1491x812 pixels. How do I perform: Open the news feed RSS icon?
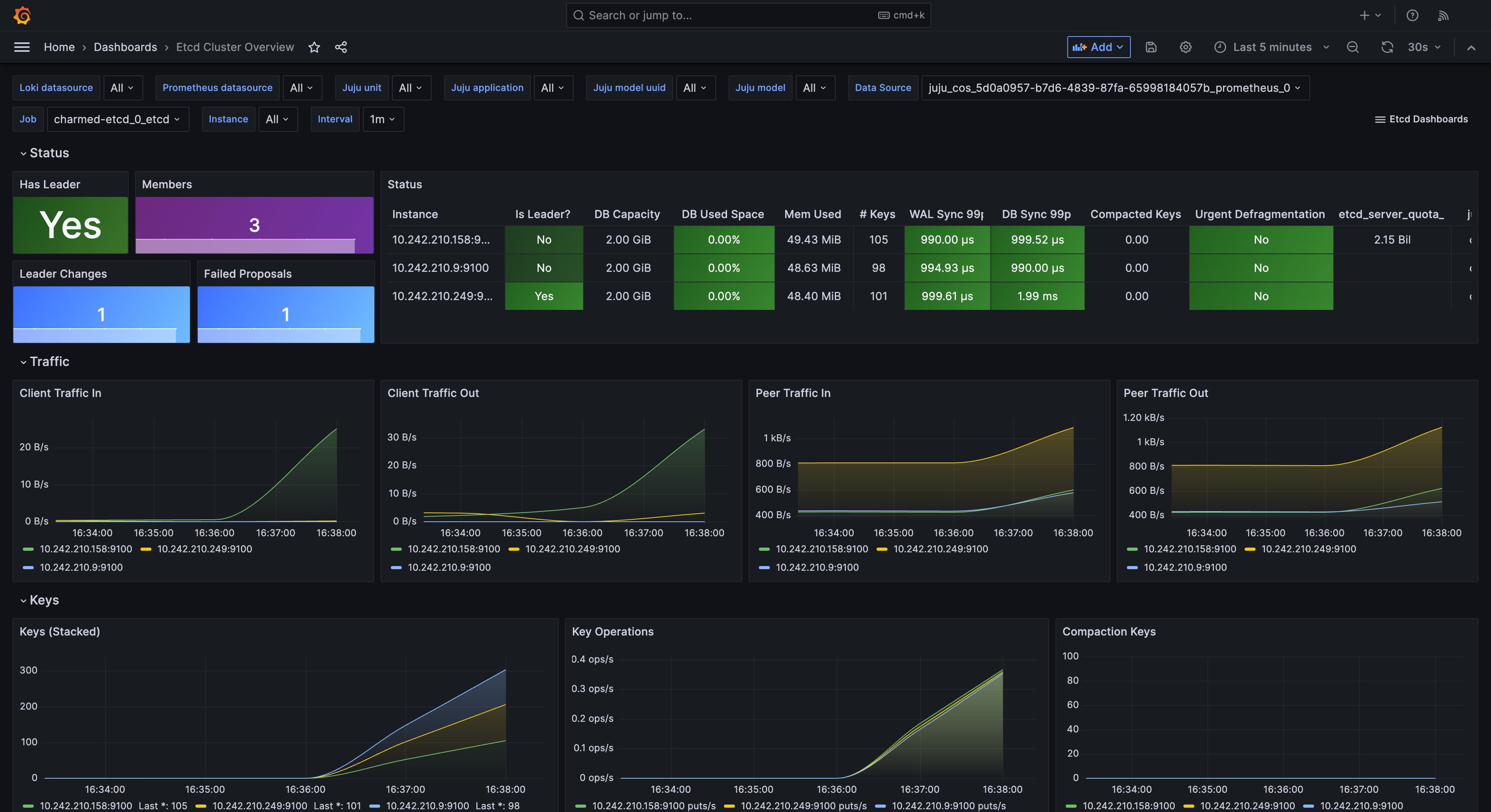click(1444, 15)
